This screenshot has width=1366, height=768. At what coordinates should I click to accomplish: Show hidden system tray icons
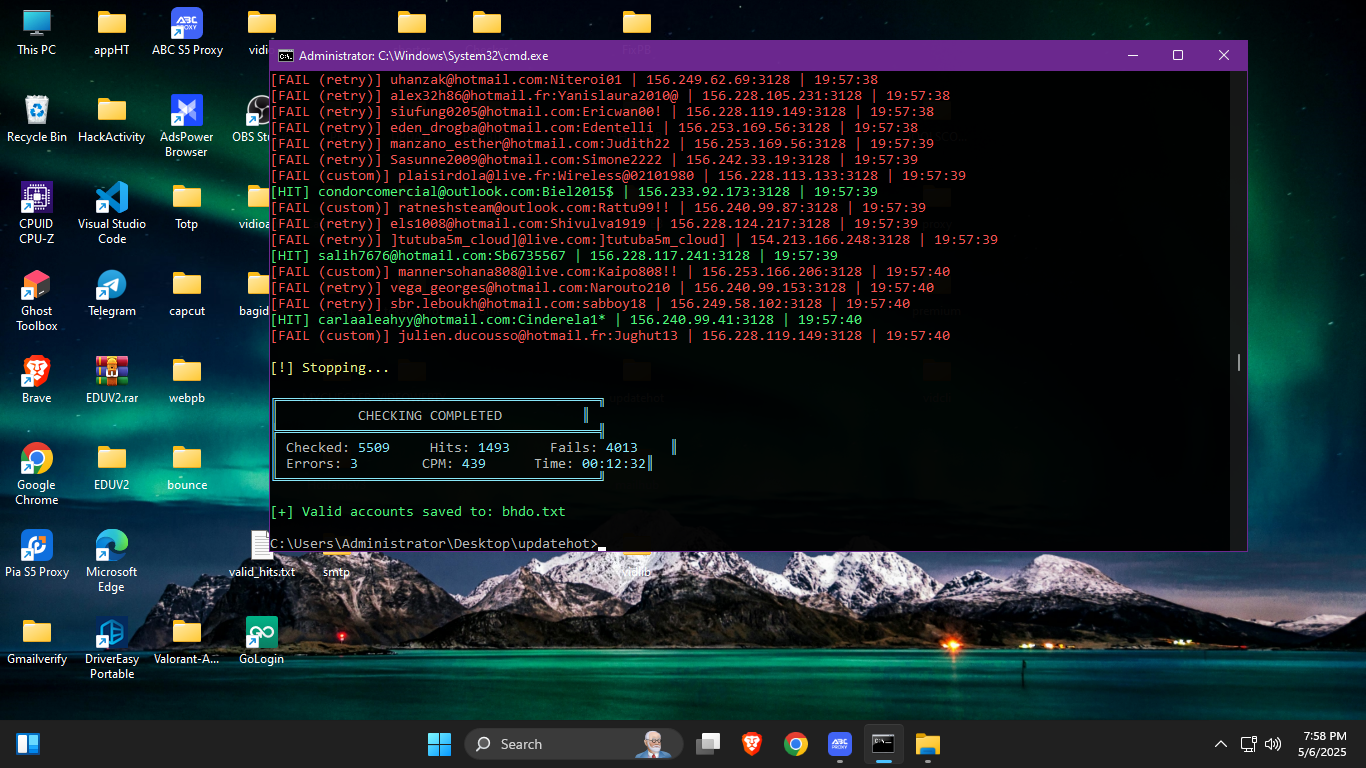(x=1220, y=744)
